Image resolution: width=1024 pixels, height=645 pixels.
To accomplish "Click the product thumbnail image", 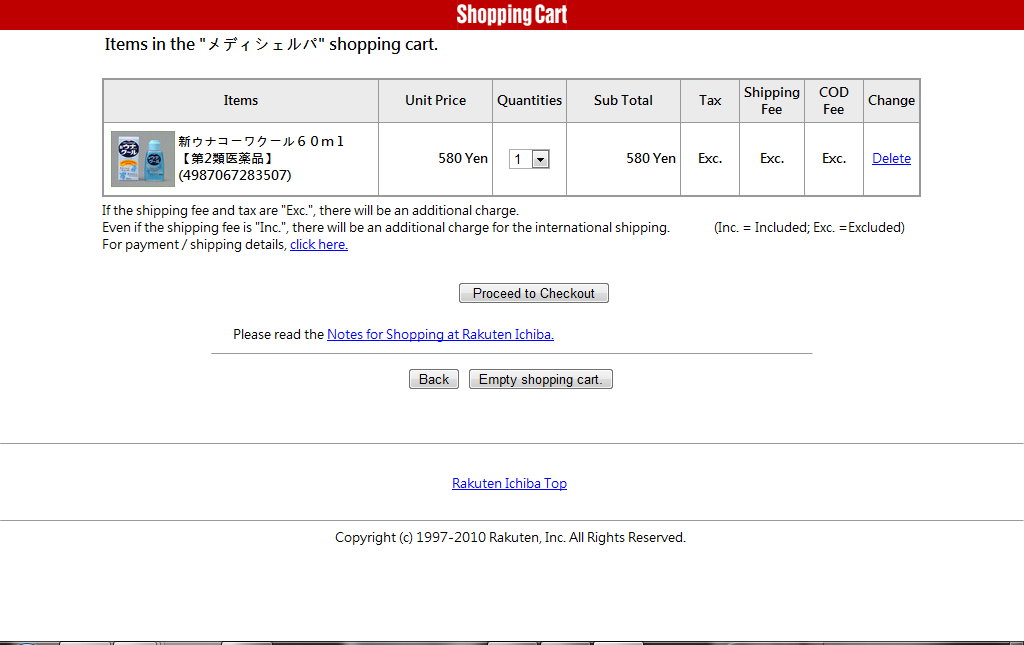I will pos(143,159).
